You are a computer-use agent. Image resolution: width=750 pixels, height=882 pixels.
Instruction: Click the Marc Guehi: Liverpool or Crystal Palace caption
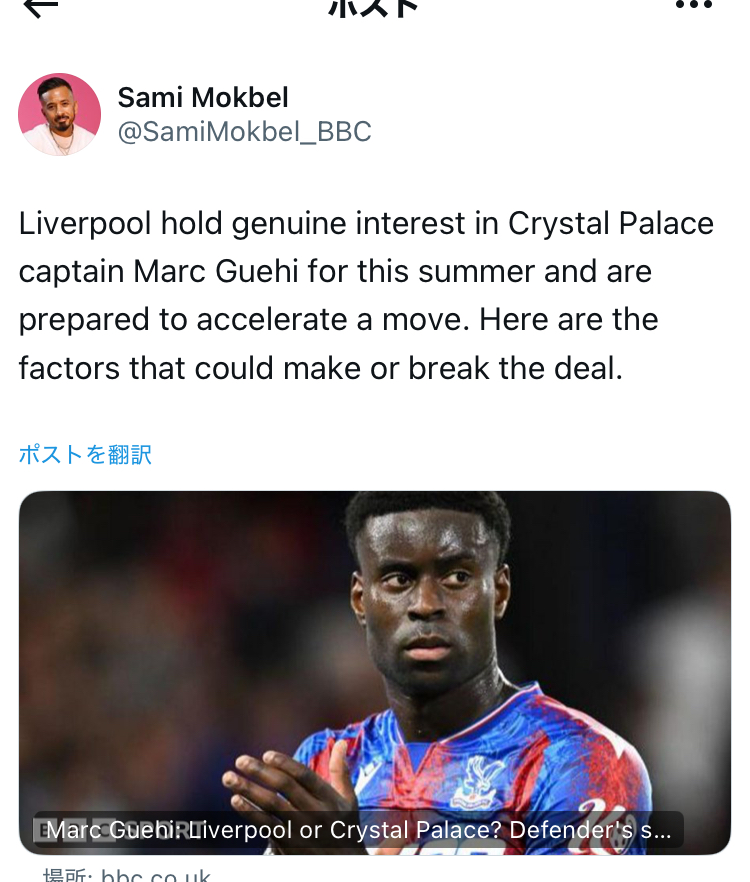pyautogui.click(x=359, y=830)
